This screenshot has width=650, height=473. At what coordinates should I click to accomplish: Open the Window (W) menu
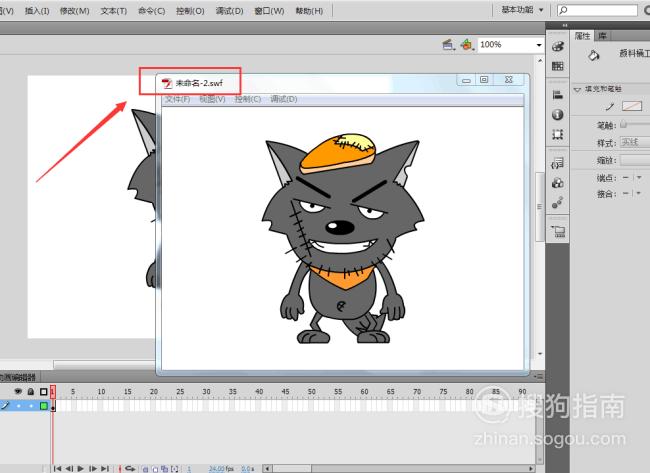[269, 11]
